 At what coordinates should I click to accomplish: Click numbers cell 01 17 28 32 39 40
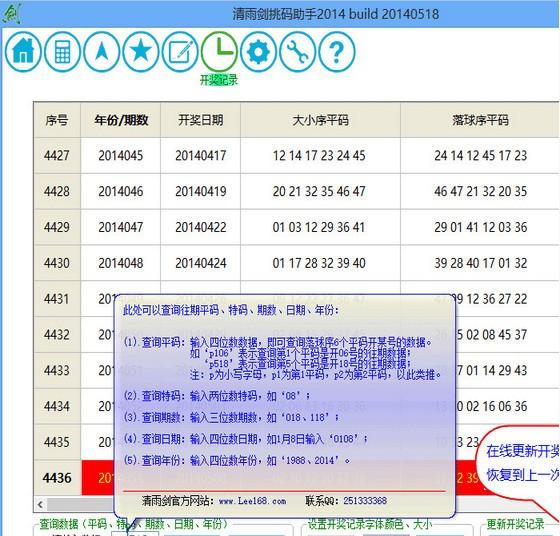click(x=319, y=263)
